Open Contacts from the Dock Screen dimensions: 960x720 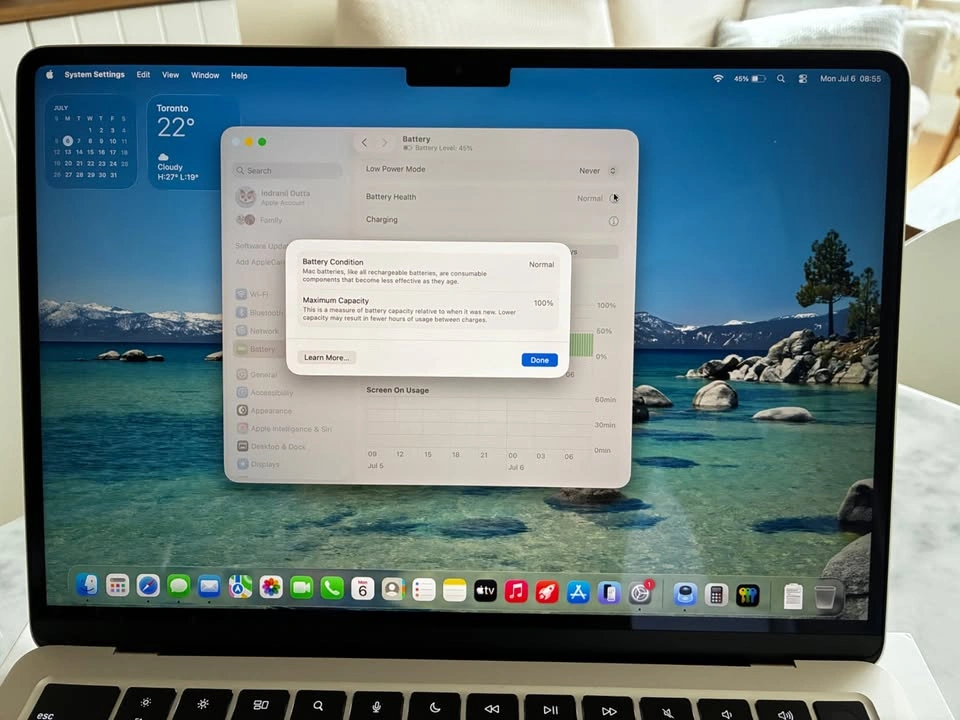click(393, 590)
